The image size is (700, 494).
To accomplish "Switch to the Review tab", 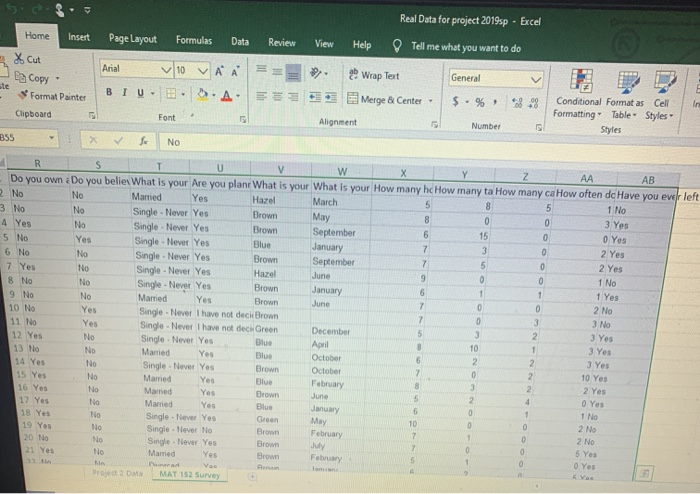I will pos(282,42).
